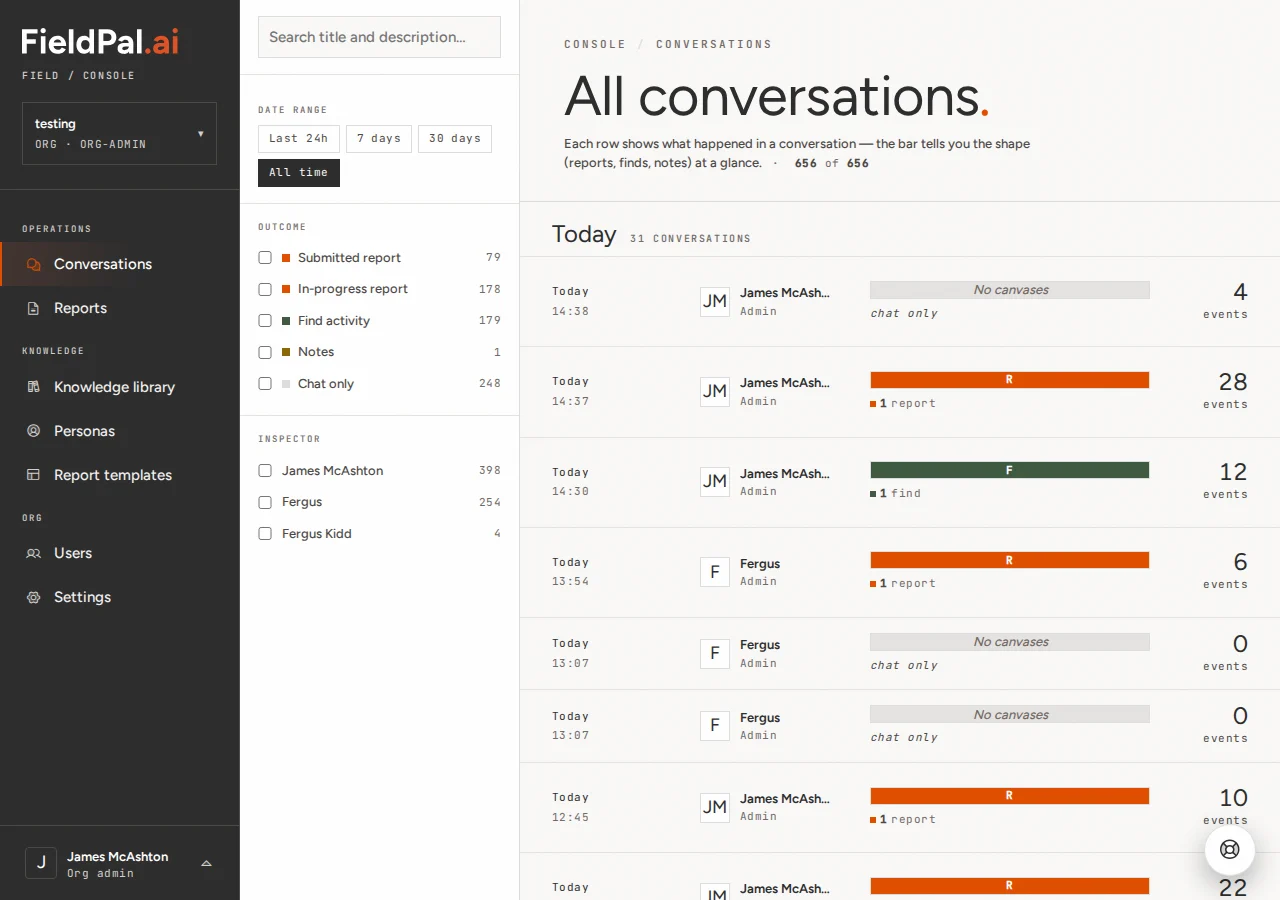Open the Conversations nav item

(120, 264)
